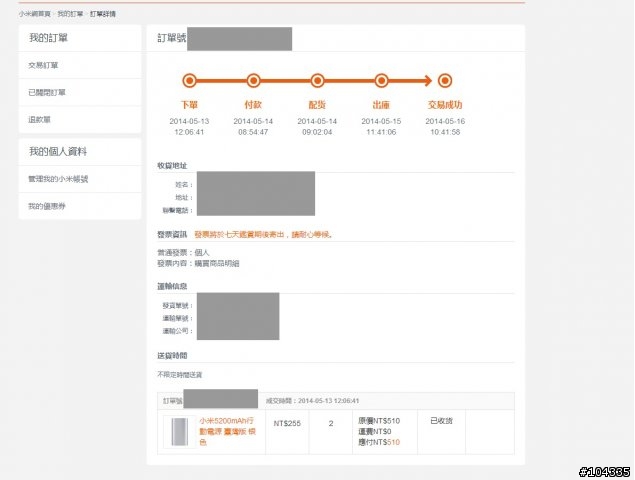This screenshot has width=635, height=480.
Task: Click the arrow head on progress timeline
Action: pos(426,80)
